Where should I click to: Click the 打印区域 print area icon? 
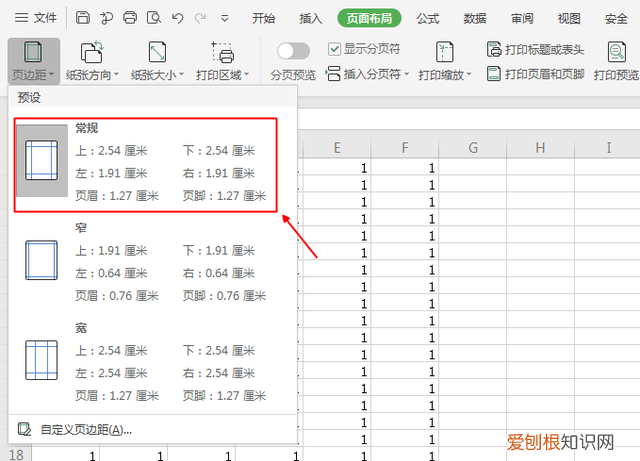222,52
